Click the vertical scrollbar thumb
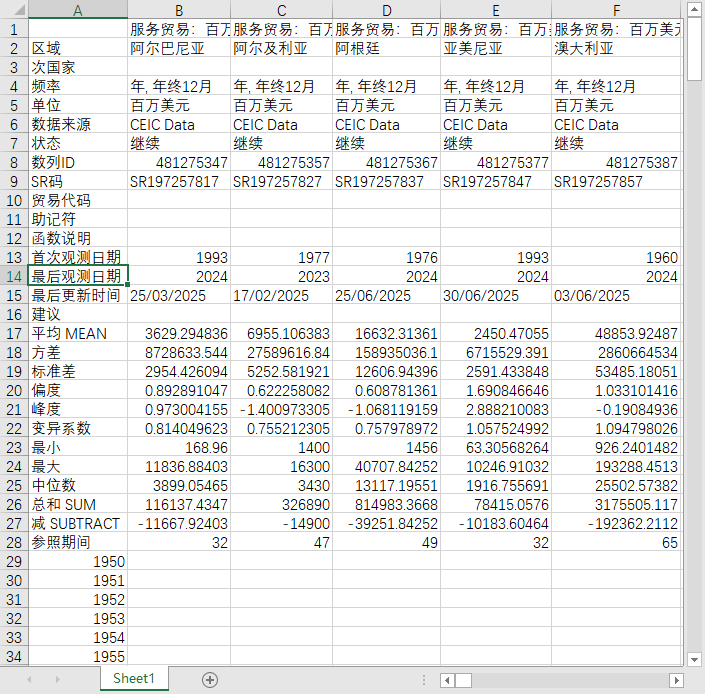The height and width of the screenshot is (694, 705). [694, 49]
